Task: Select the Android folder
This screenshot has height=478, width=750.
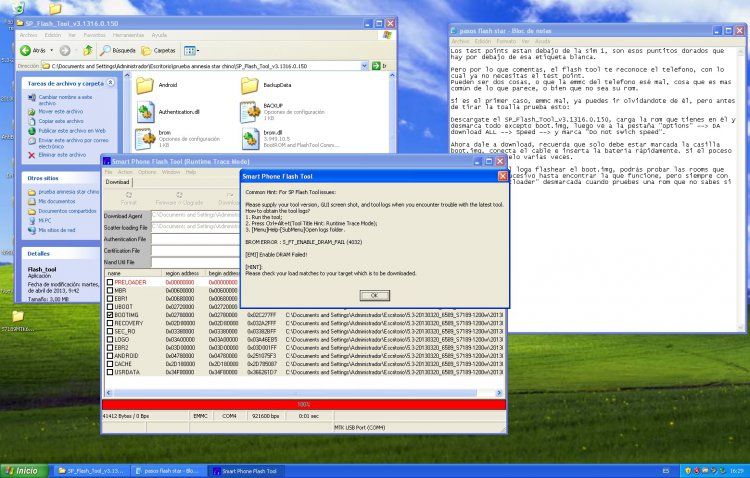Action: point(157,85)
